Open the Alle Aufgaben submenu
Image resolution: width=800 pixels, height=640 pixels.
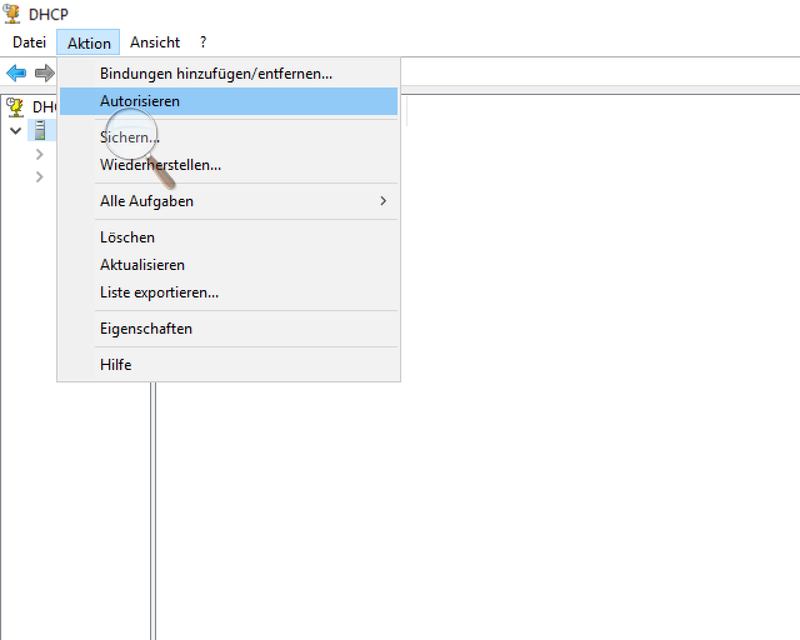click(229, 201)
